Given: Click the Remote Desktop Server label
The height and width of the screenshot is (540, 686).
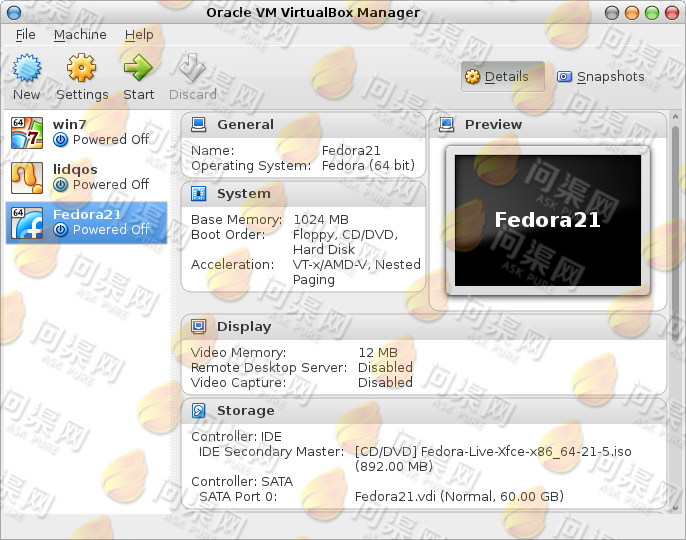Looking at the screenshot, I should tap(269, 368).
